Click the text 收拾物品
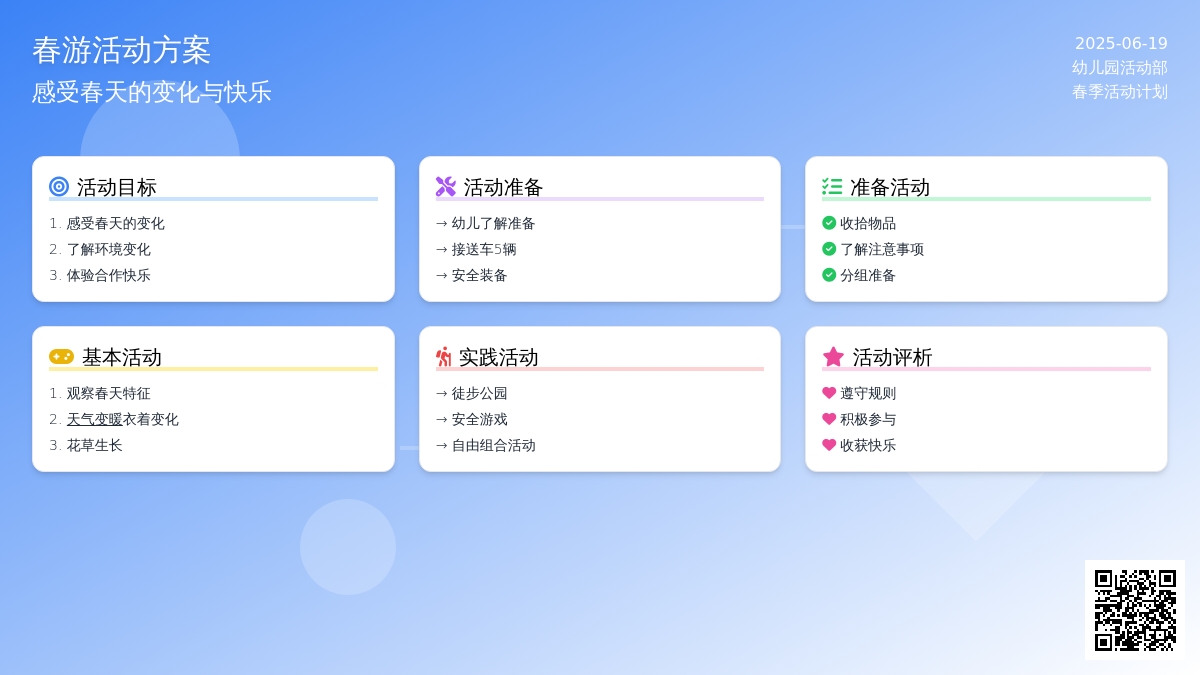The height and width of the screenshot is (675, 1200). click(x=868, y=223)
